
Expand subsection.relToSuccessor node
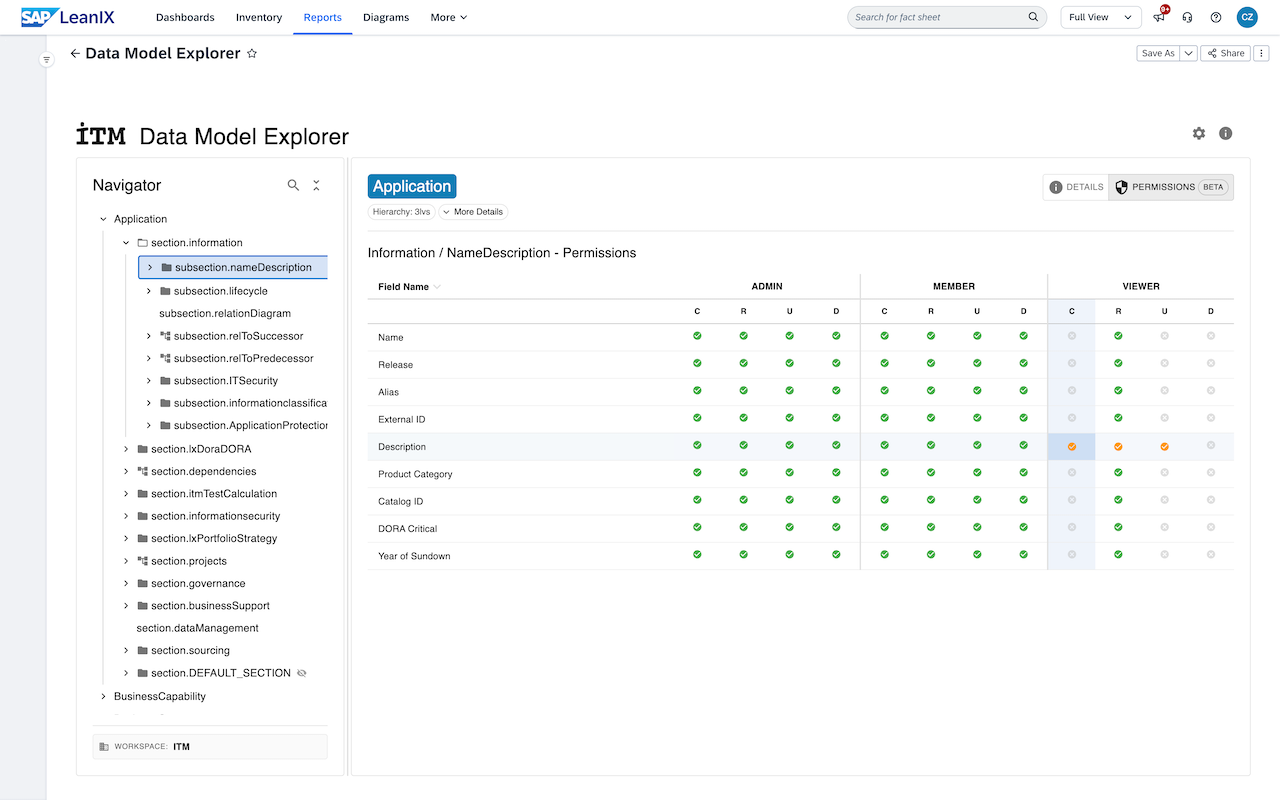(x=149, y=336)
